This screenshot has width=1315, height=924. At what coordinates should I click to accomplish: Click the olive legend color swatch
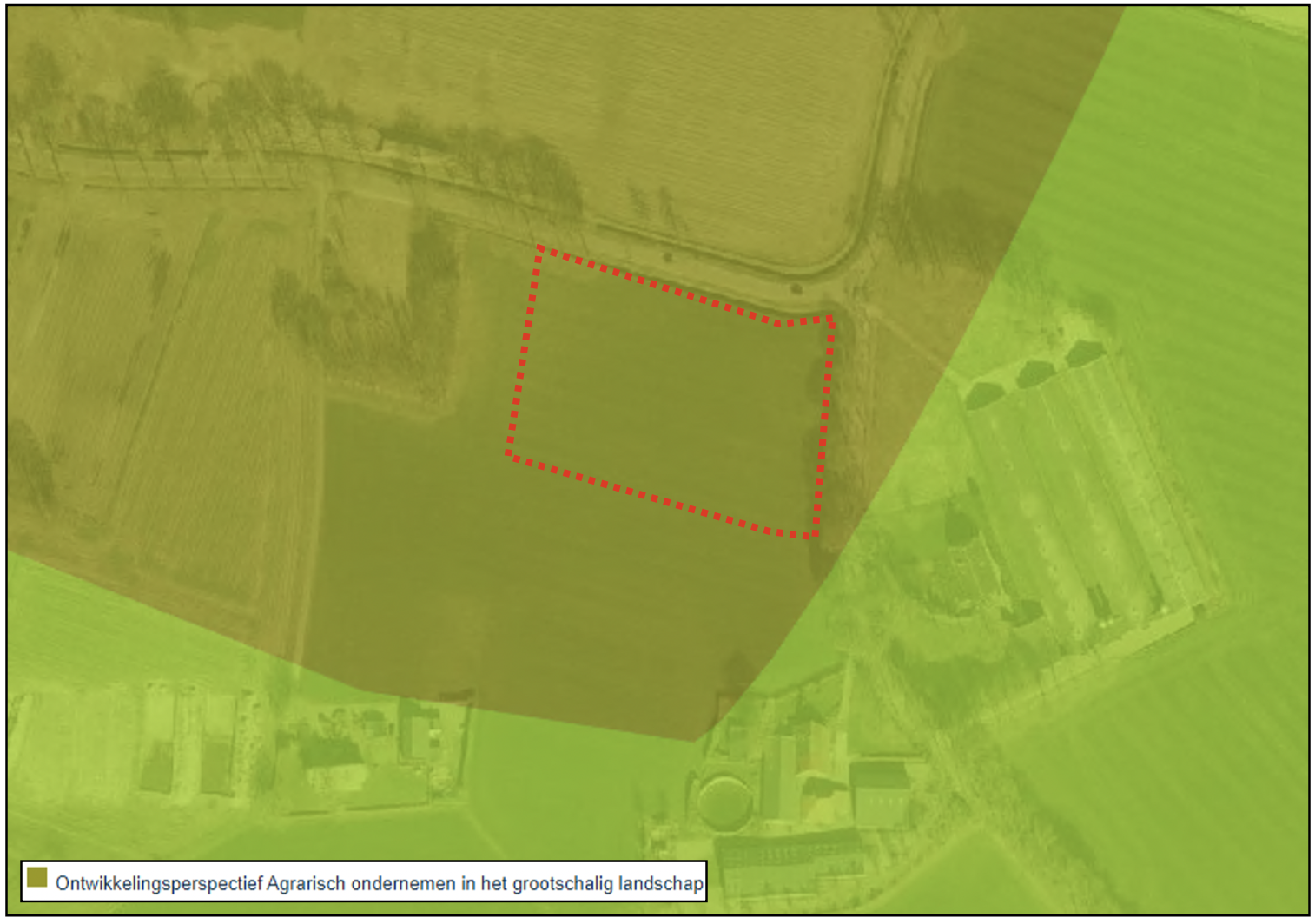pos(36,877)
